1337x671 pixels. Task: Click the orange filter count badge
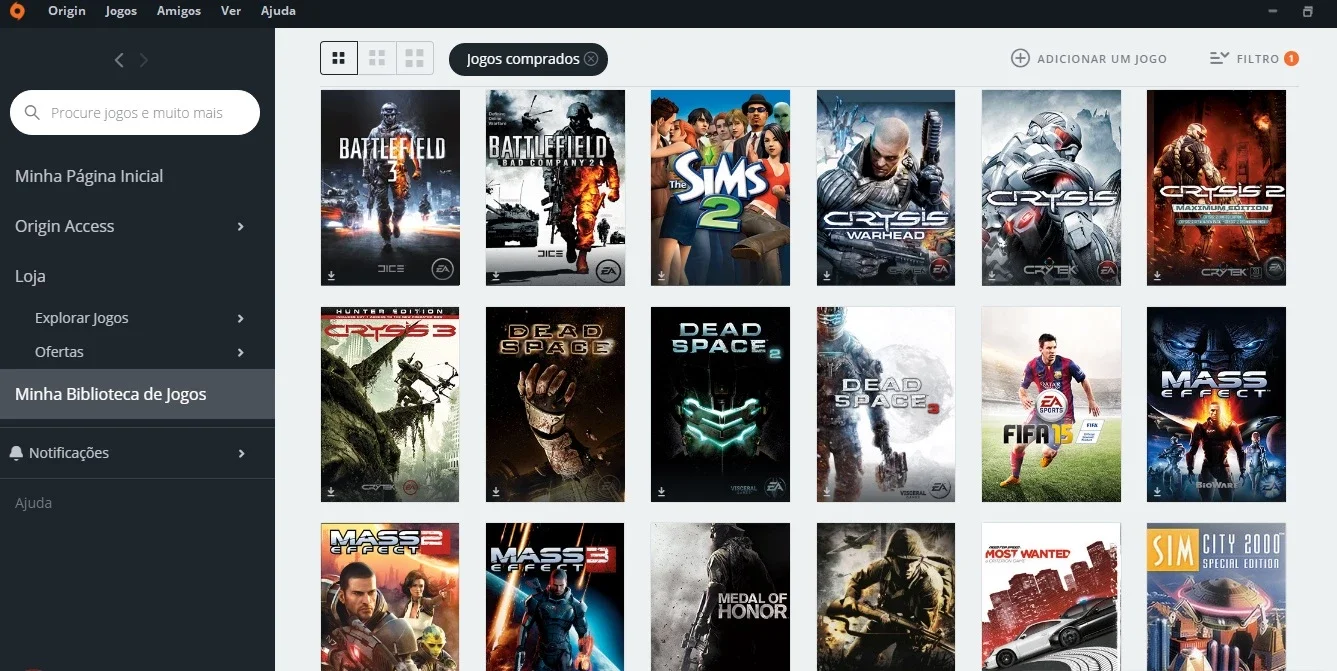(x=1291, y=59)
